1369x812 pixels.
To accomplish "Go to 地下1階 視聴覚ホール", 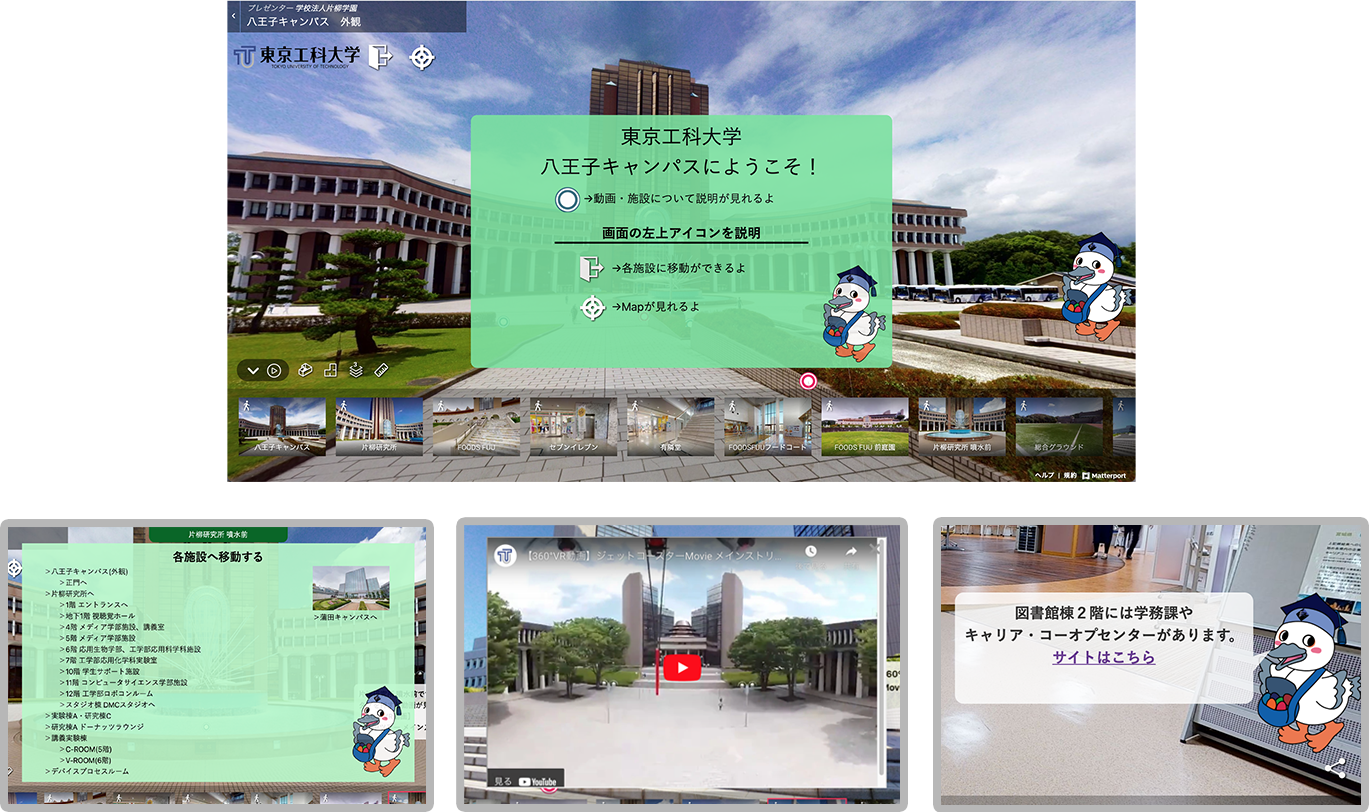I will (x=97, y=616).
